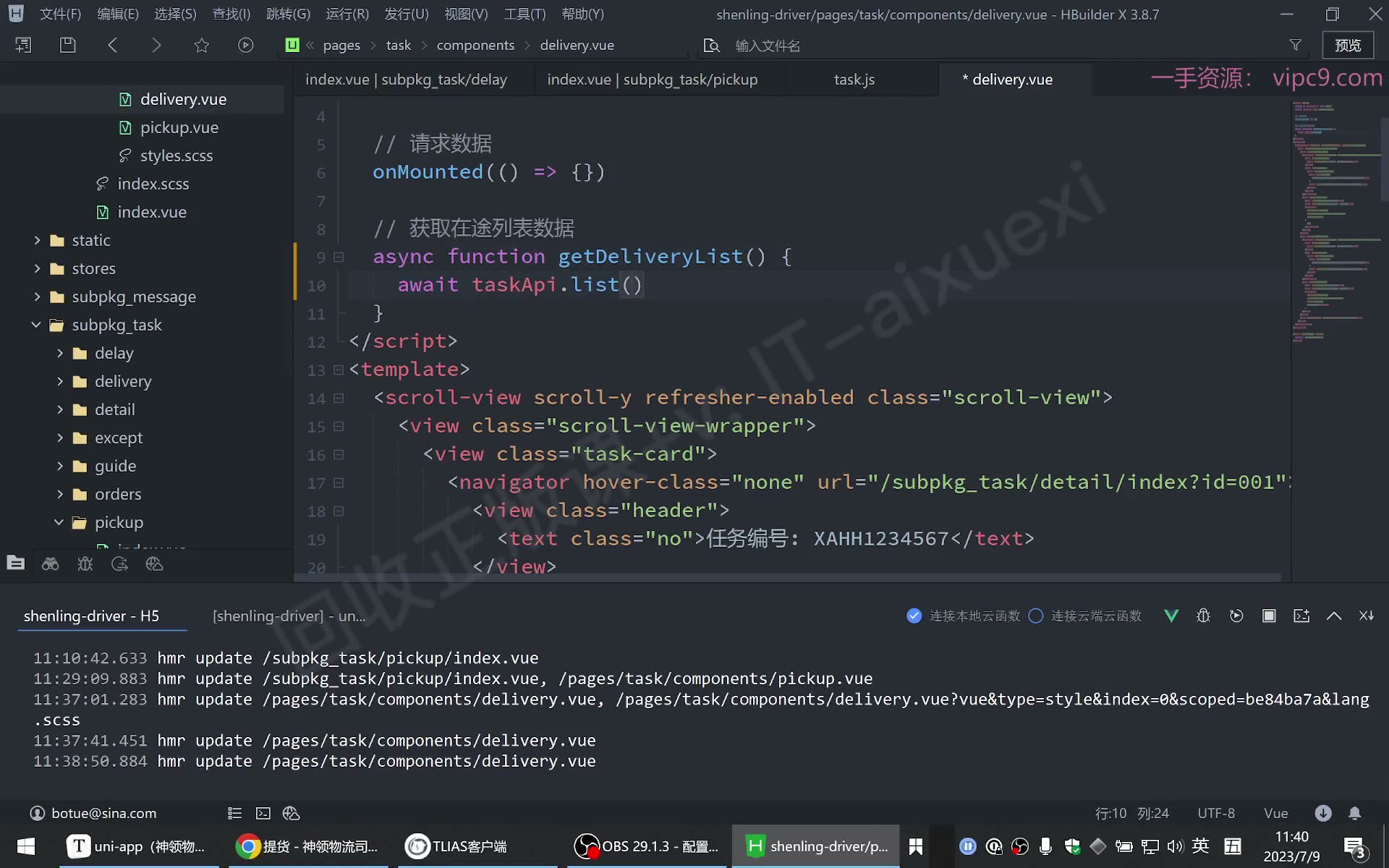Click the 预览 preview button
Screen dimensions: 1389x868
(1348, 45)
